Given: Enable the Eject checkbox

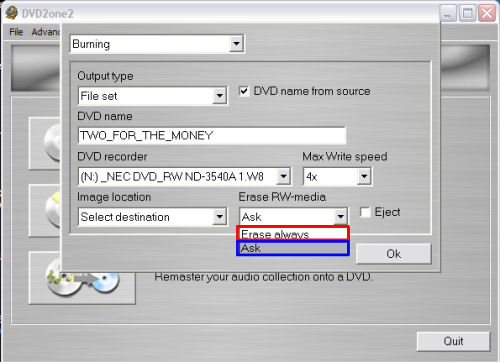Looking at the screenshot, I should (365, 212).
